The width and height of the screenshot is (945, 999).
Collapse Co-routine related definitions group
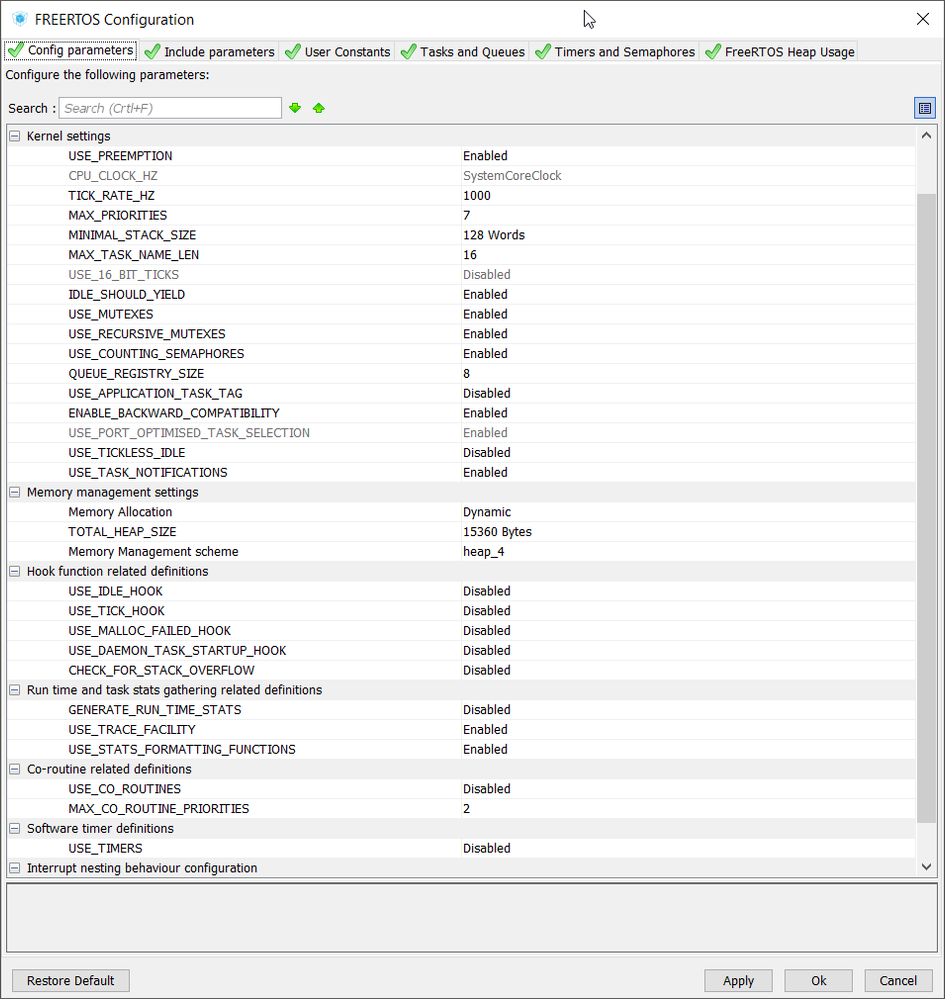point(15,769)
